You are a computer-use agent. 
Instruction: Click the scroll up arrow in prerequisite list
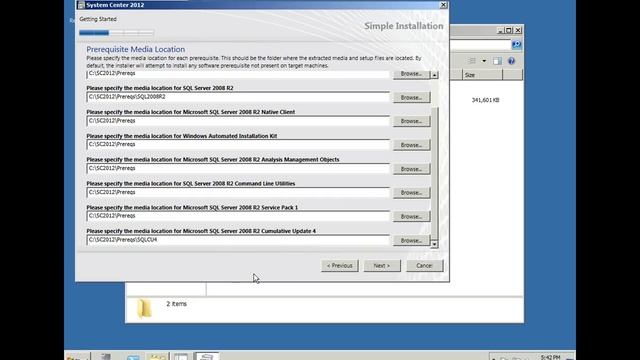pos(434,75)
